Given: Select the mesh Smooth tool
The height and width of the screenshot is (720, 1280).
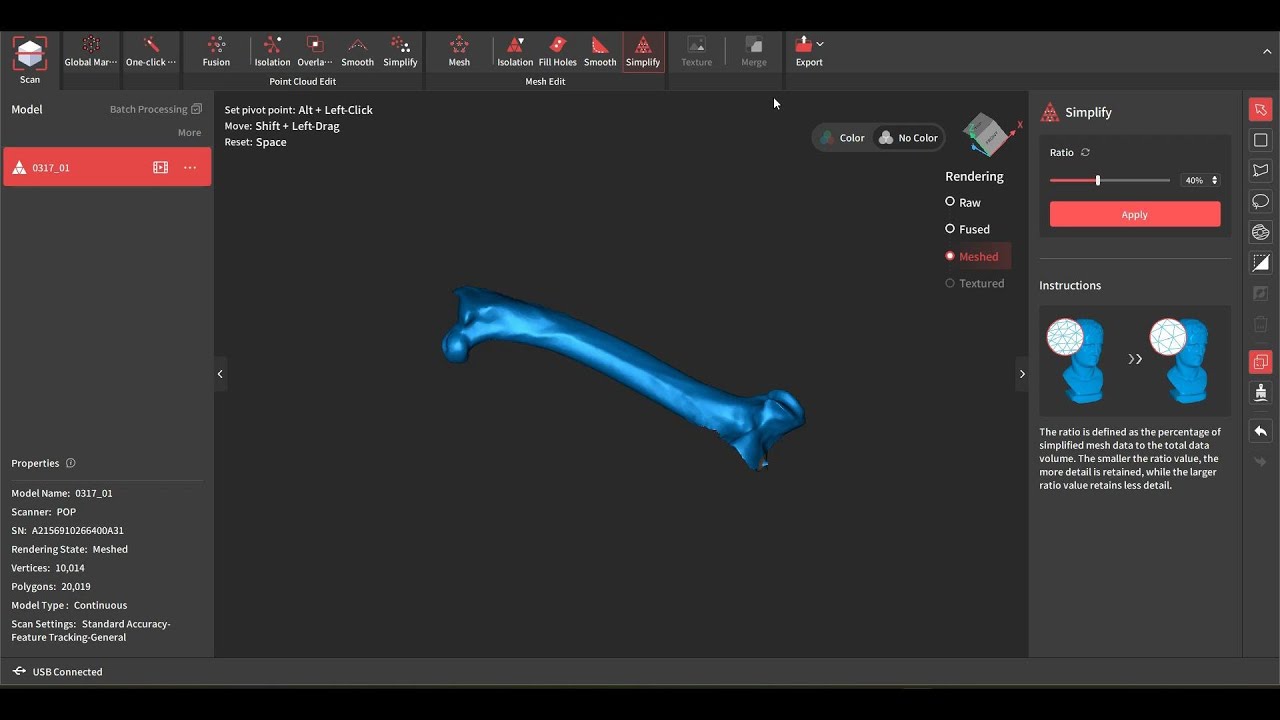Looking at the screenshot, I should point(600,52).
